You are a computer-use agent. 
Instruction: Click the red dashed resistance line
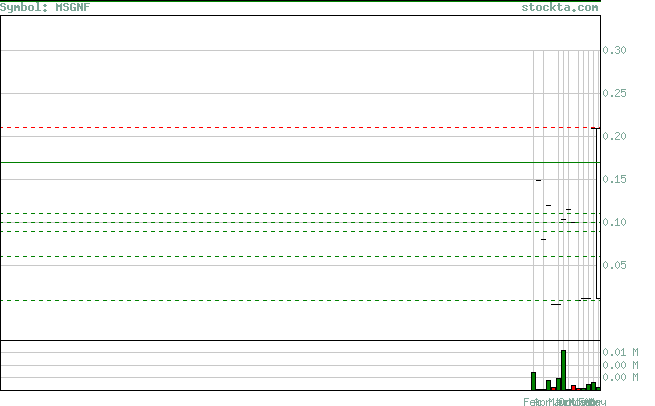click(x=300, y=127)
